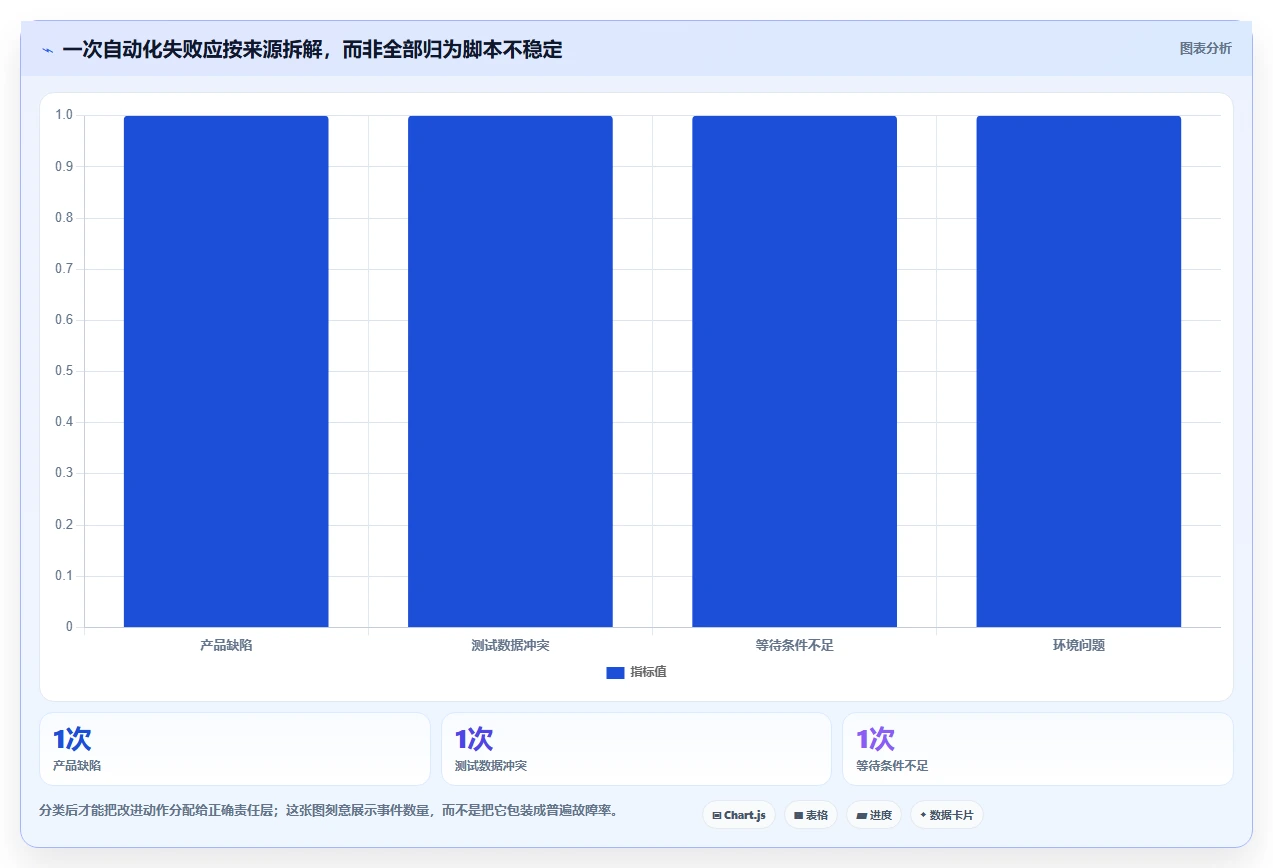The image size is (1273, 868).
Task: Click the 产品缺陷 x-axis label
Action: (226, 645)
